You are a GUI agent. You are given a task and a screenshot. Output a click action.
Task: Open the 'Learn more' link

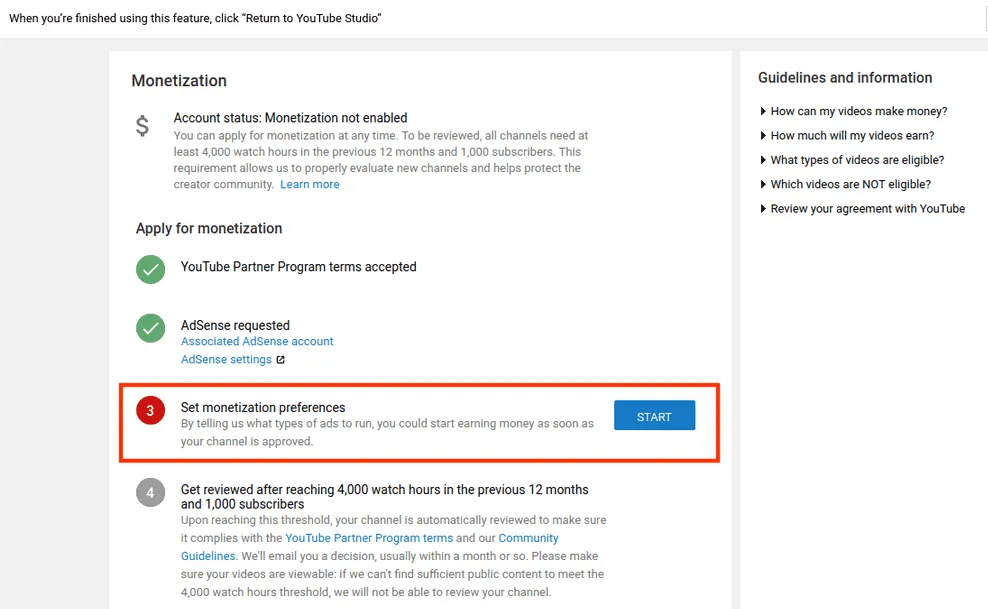309,184
